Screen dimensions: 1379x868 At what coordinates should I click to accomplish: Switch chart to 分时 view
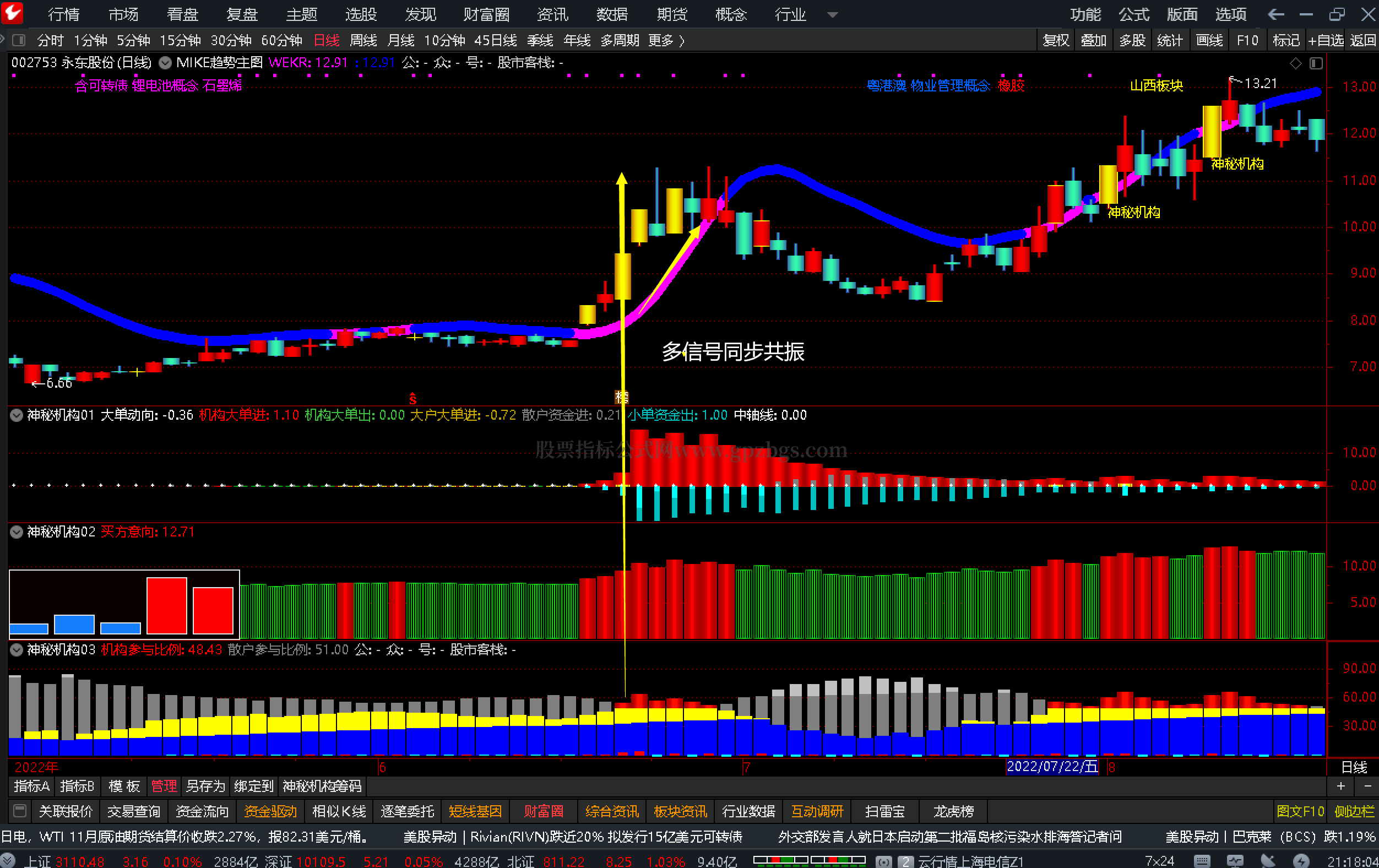pos(51,41)
